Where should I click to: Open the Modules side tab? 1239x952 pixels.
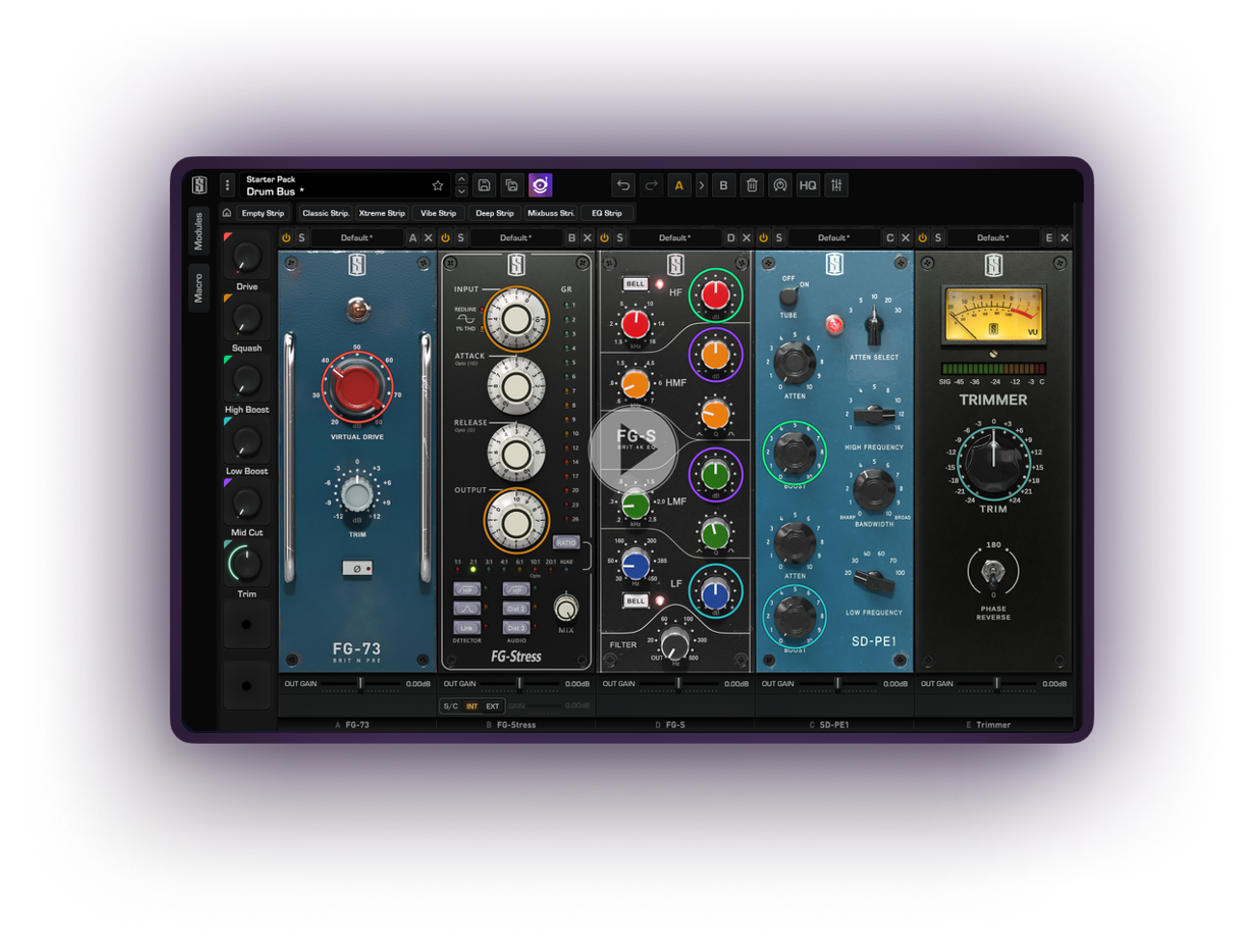point(198,231)
